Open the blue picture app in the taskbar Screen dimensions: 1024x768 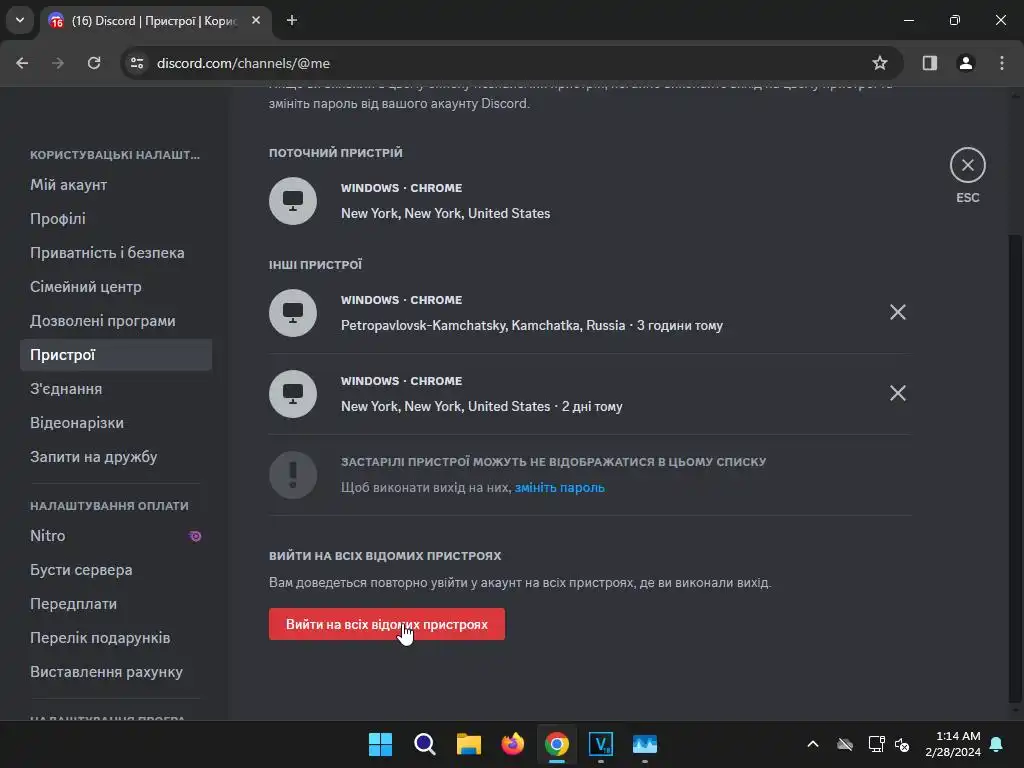point(645,744)
